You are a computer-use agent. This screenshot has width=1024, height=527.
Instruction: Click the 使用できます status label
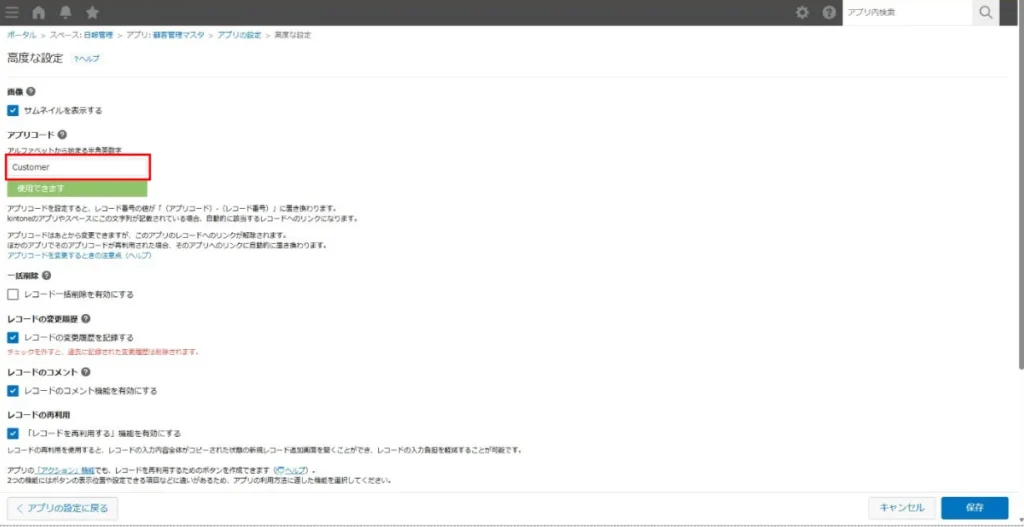point(77,189)
